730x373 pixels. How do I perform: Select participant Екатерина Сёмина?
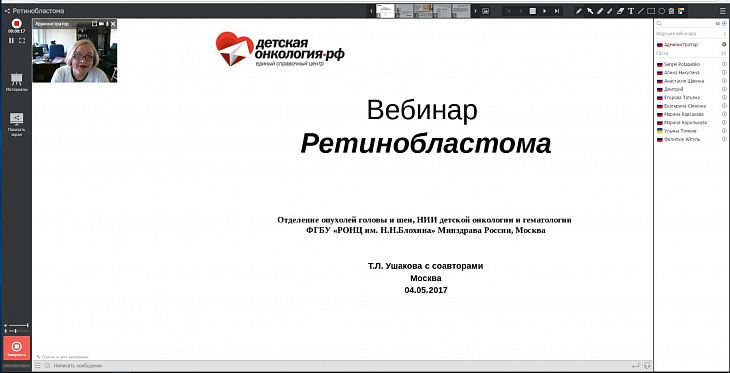[684, 106]
